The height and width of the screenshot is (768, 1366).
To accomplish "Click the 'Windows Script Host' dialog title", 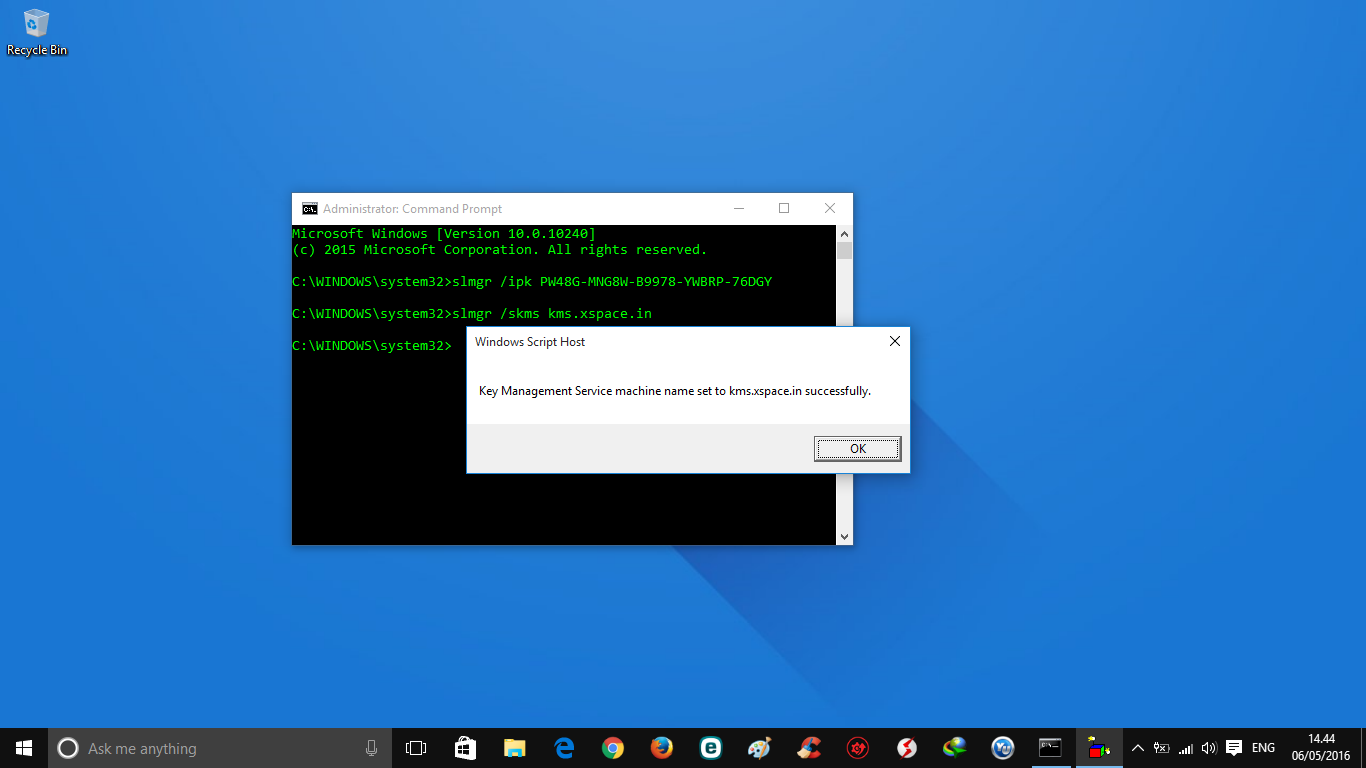I will [x=530, y=342].
